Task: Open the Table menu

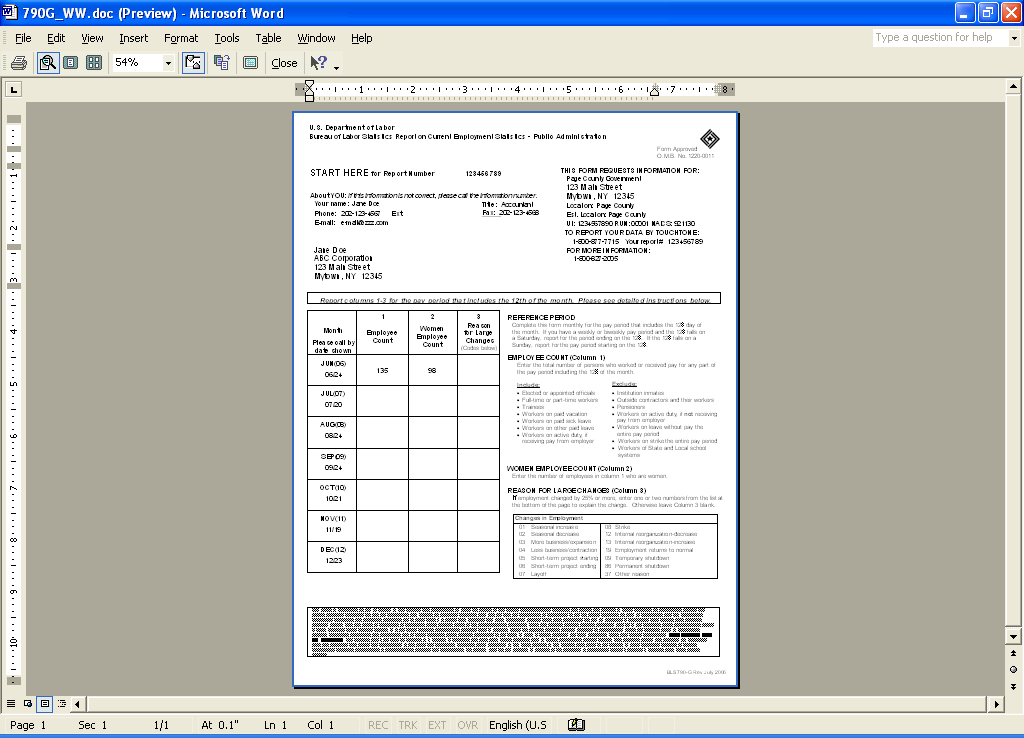Action: coord(268,38)
